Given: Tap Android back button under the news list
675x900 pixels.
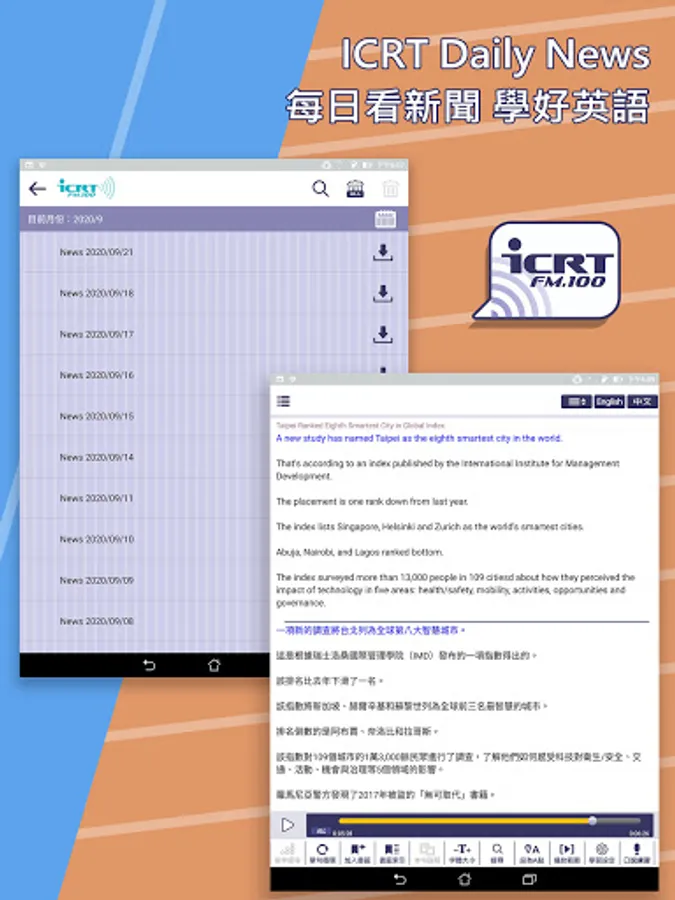Looking at the screenshot, I should (149, 665).
